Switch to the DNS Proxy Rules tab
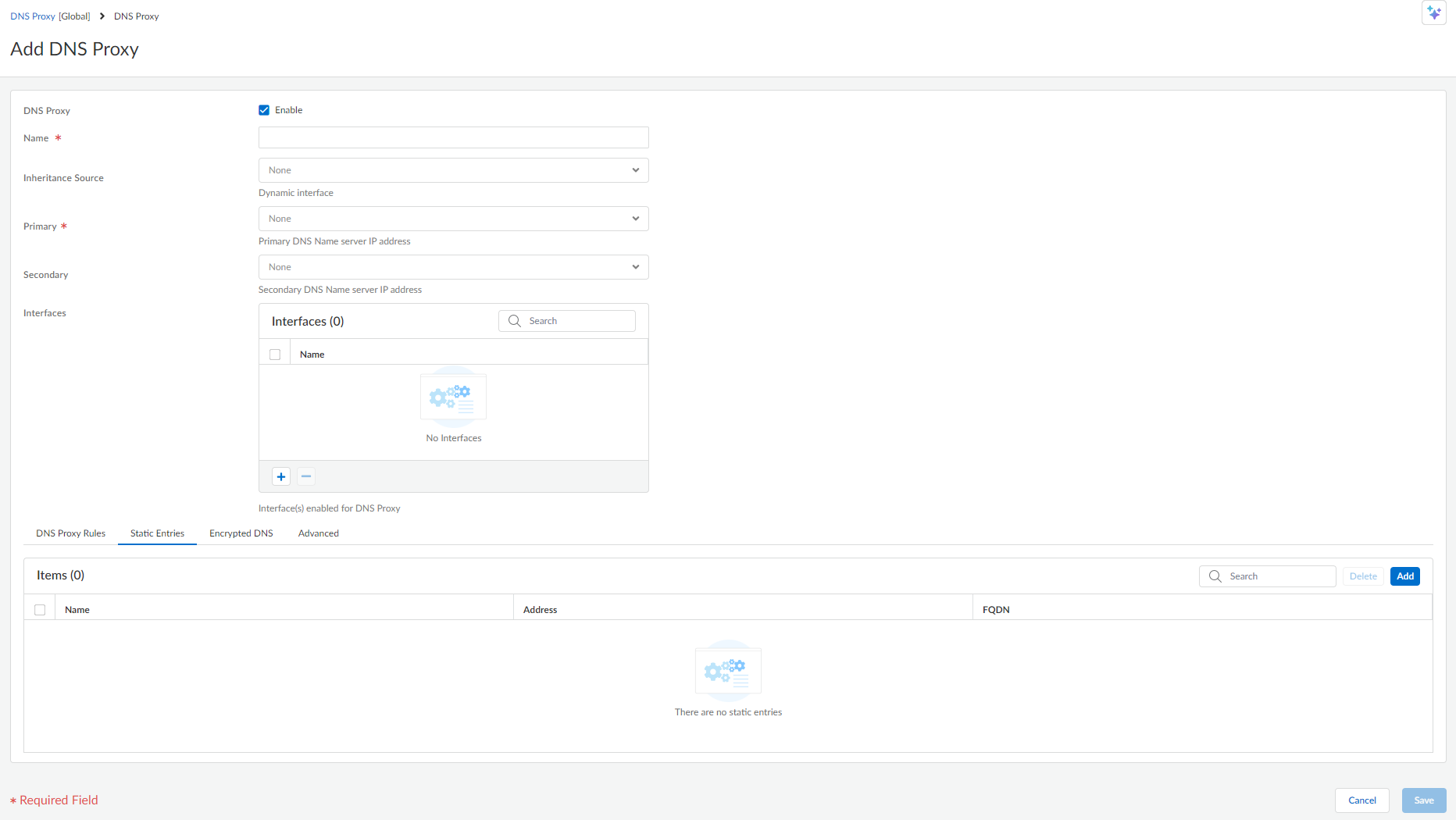This screenshot has width=1456, height=820. [70, 533]
